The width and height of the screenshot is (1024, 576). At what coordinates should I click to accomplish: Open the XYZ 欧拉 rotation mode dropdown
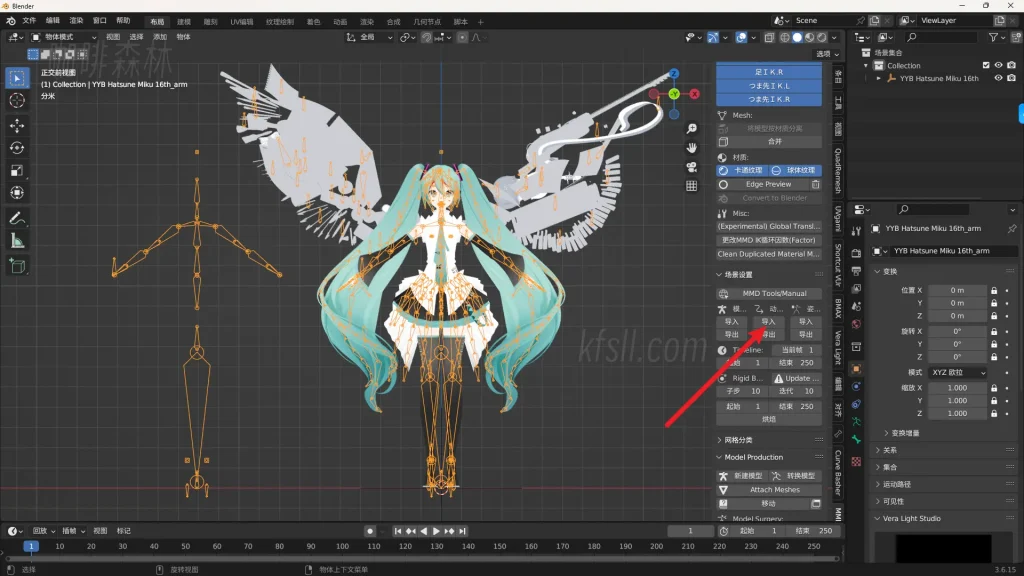tap(958, 372)
